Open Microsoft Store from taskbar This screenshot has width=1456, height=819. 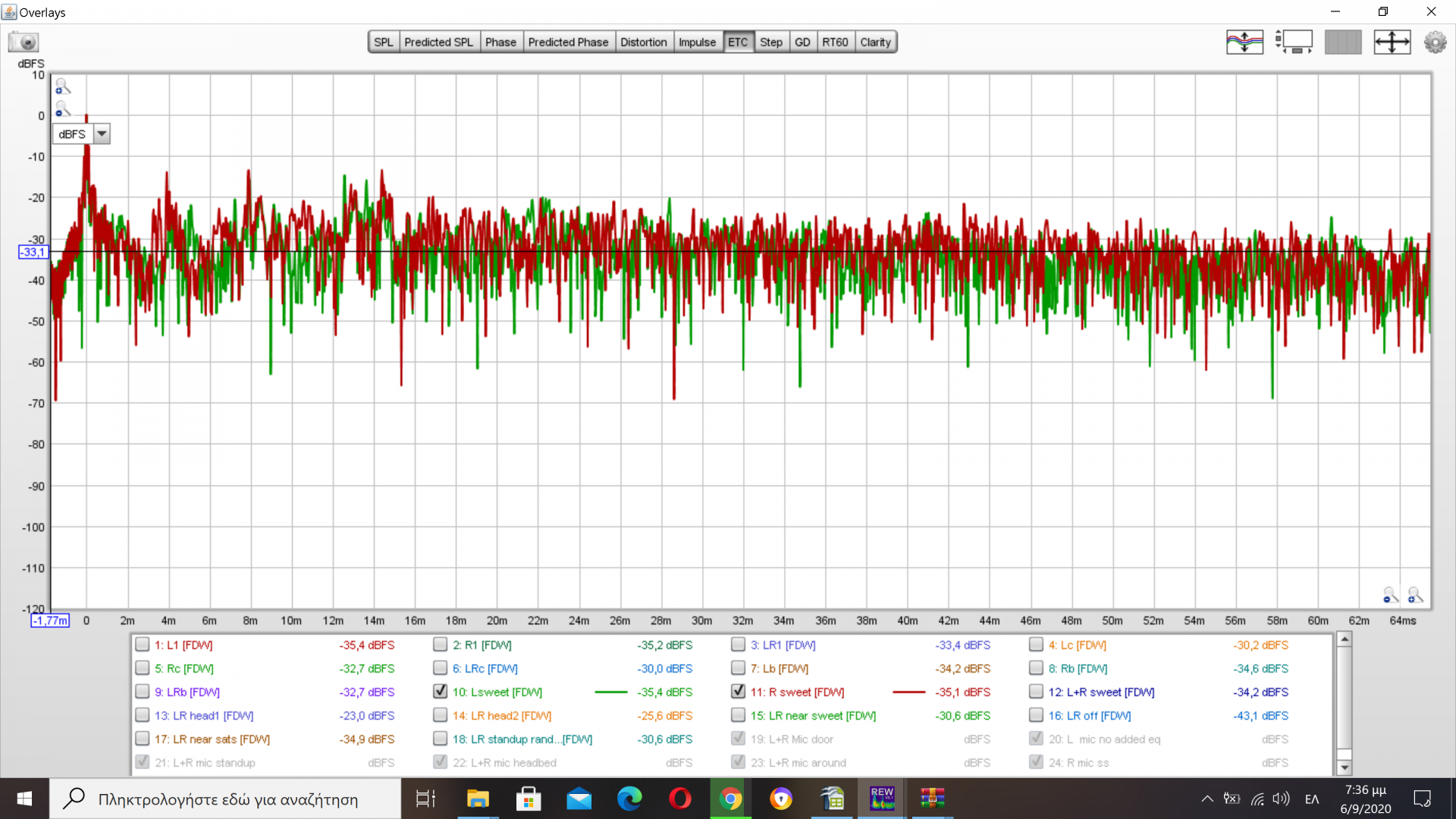(x=528, y=799)
